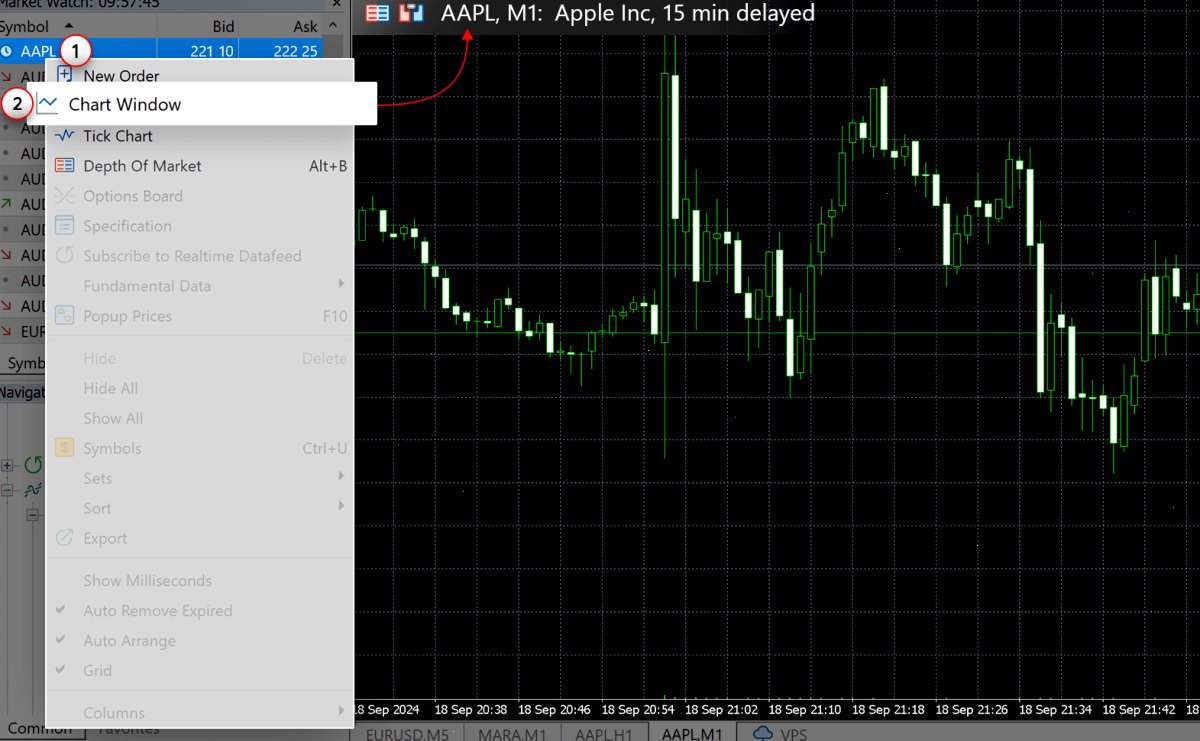
Task: Open Depth of Market from chart title bar icon
Action: [378, 14]
